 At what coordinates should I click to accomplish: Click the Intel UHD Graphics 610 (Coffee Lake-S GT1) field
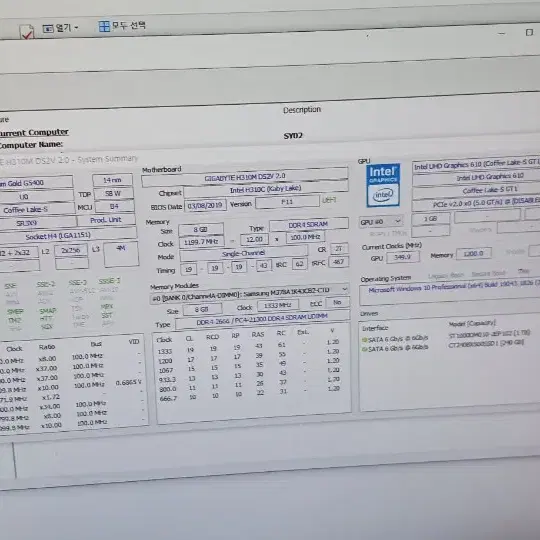click(x=476, y=165)
